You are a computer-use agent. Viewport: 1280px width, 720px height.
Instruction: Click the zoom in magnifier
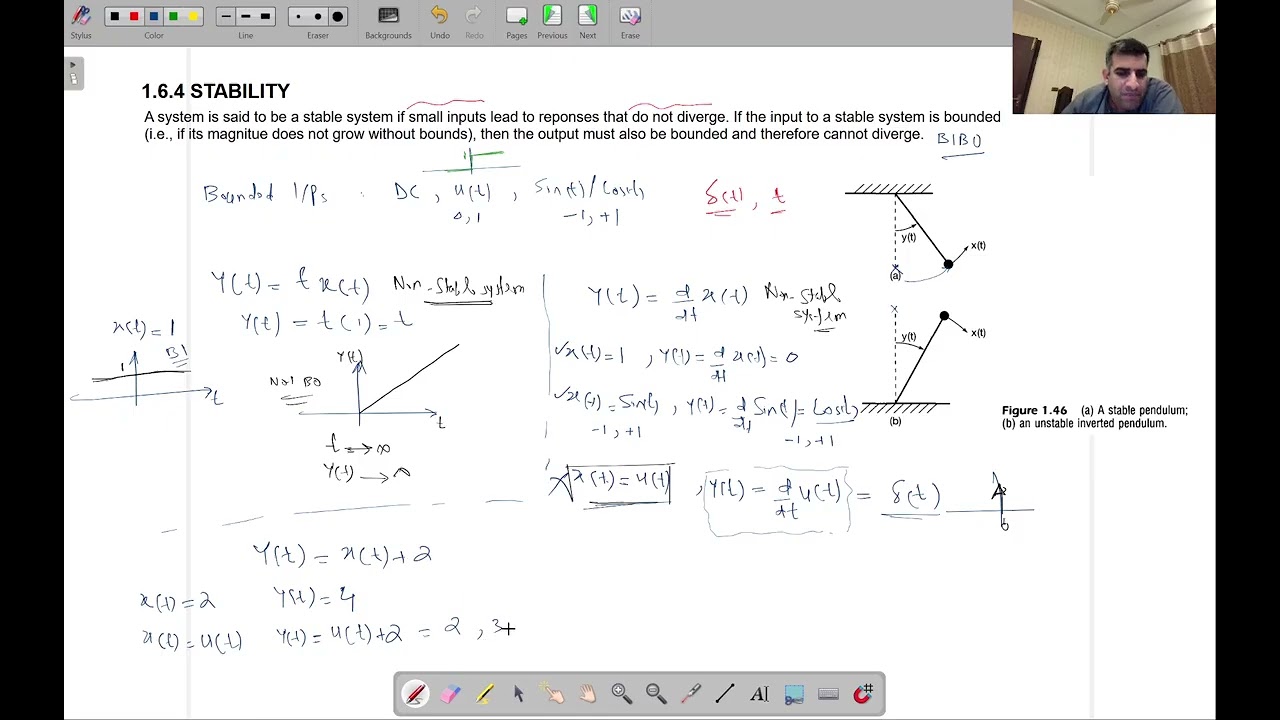pyautogui.click(x=621, y=694)
